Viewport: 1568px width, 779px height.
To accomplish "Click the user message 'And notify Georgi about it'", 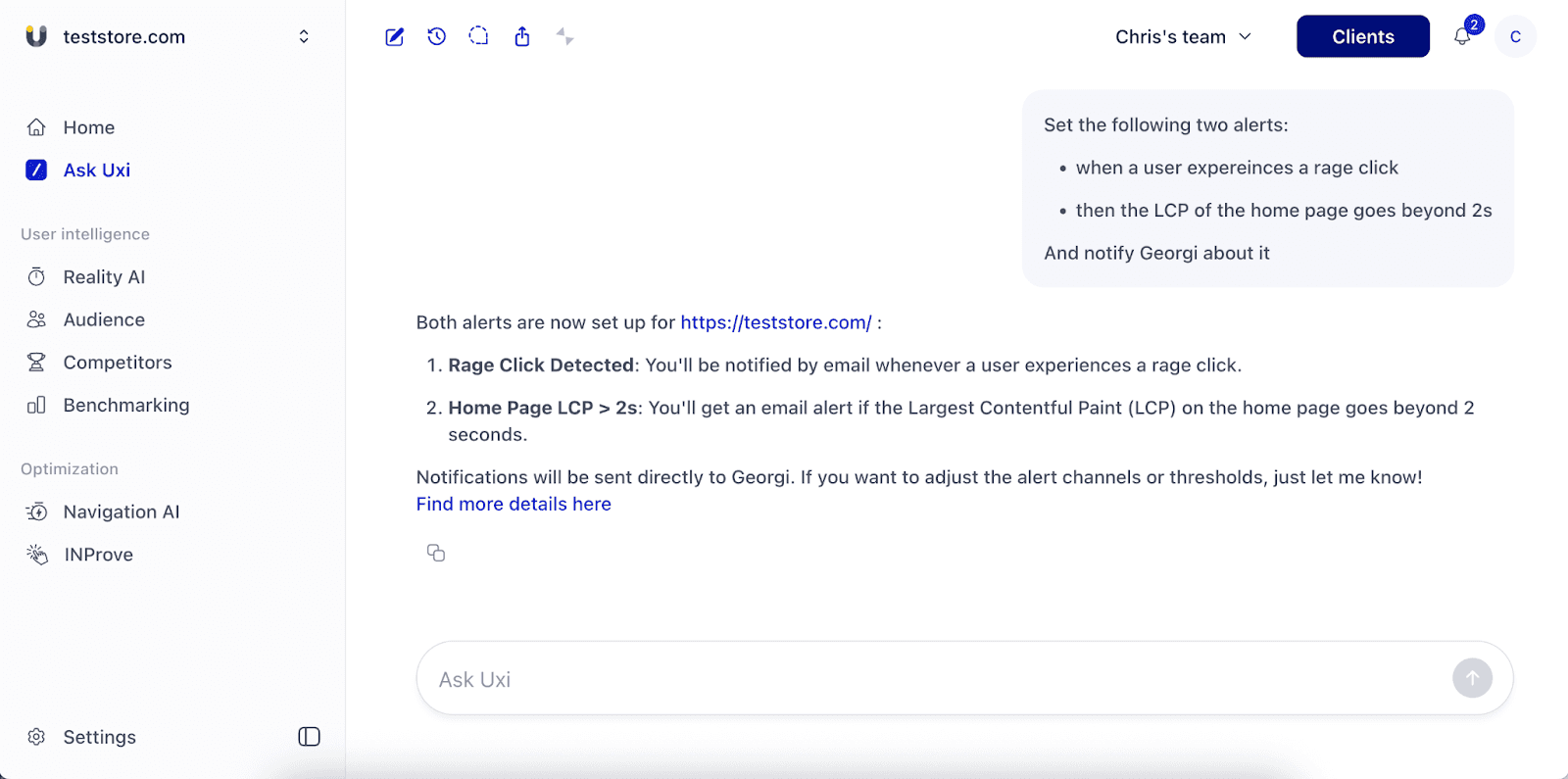I will click(1156, 253).
